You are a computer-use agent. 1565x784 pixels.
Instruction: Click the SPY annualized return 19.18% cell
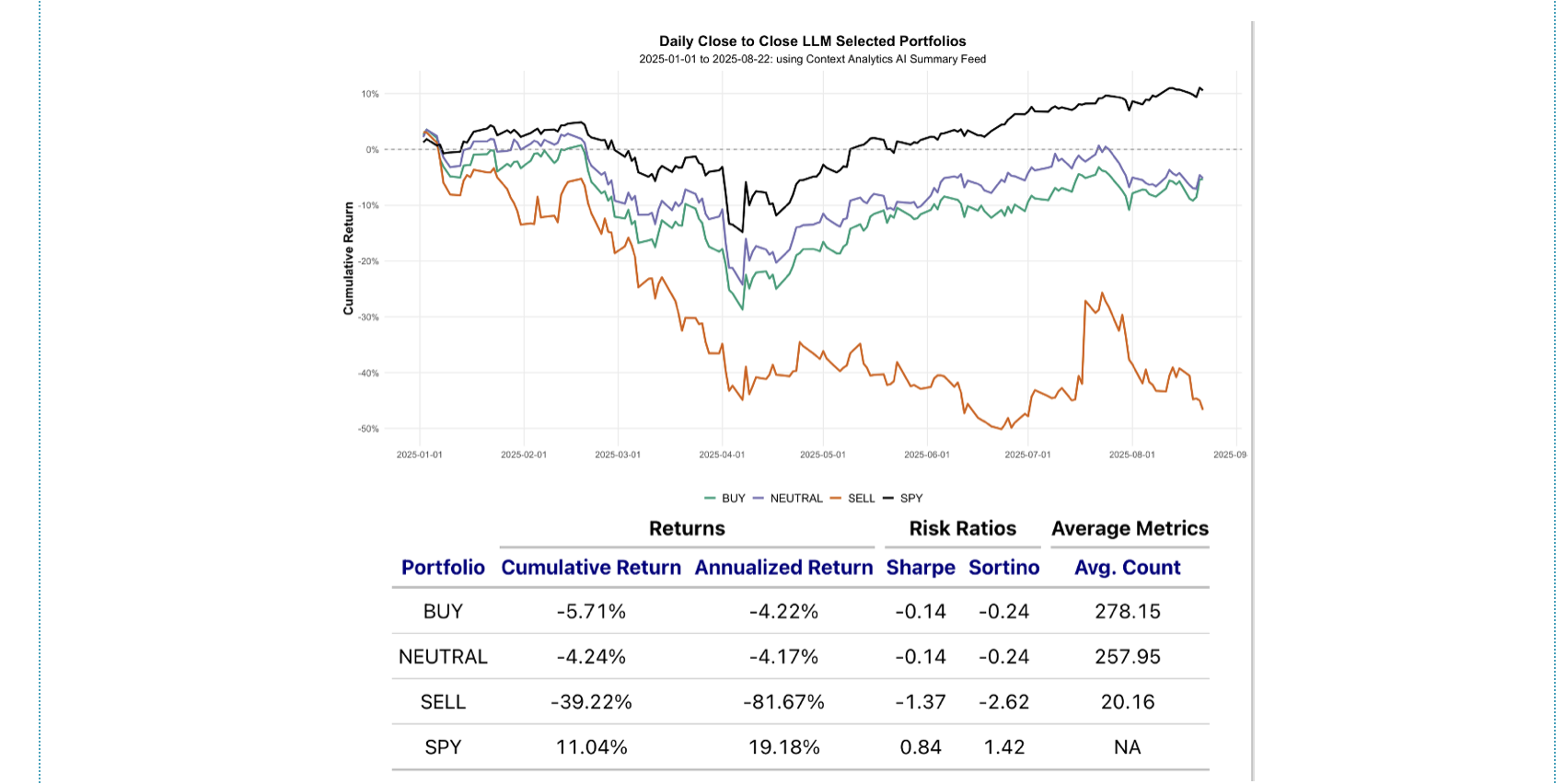click(783, 747)
